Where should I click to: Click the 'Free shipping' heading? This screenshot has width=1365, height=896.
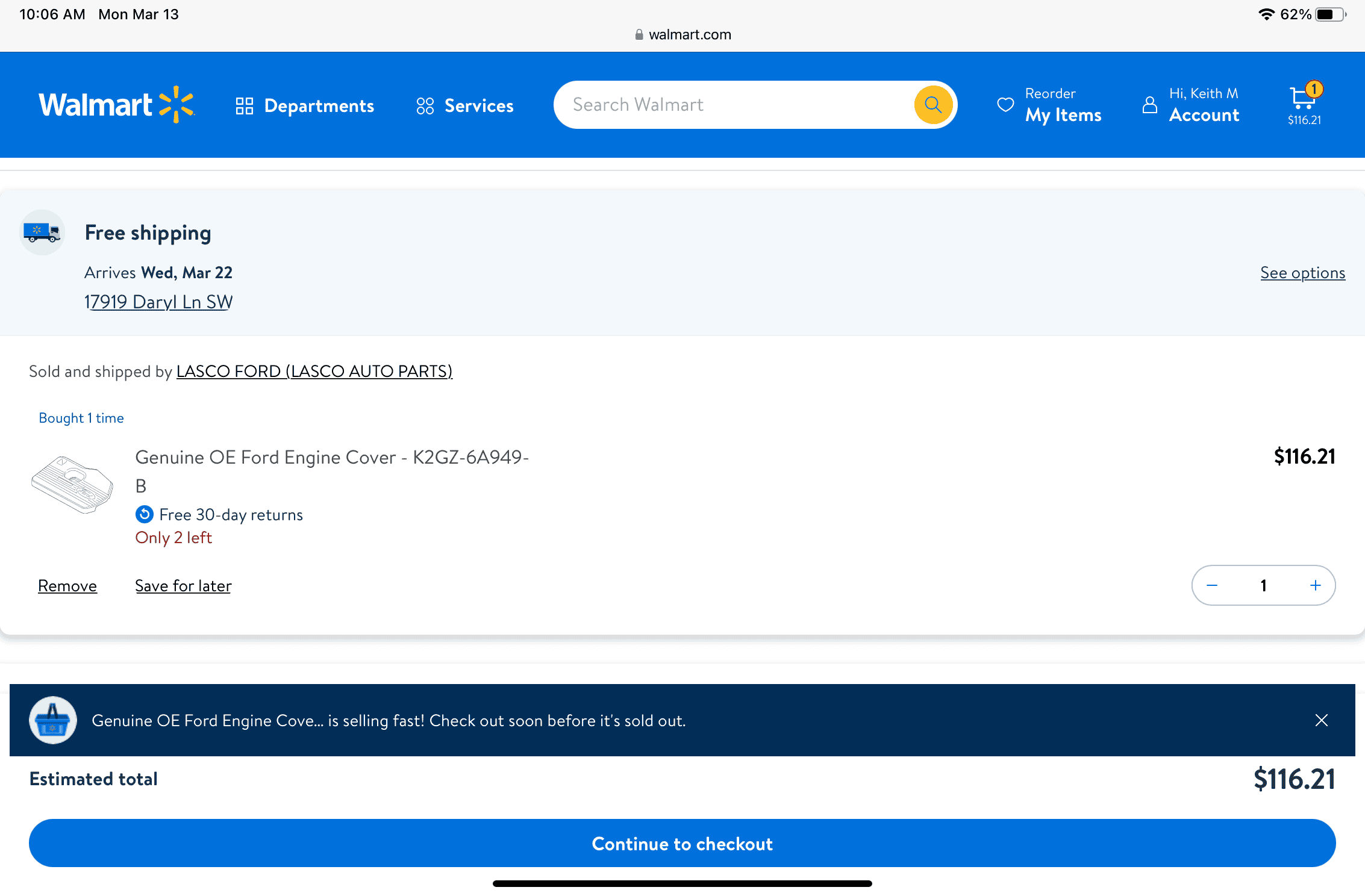point(148,233)
